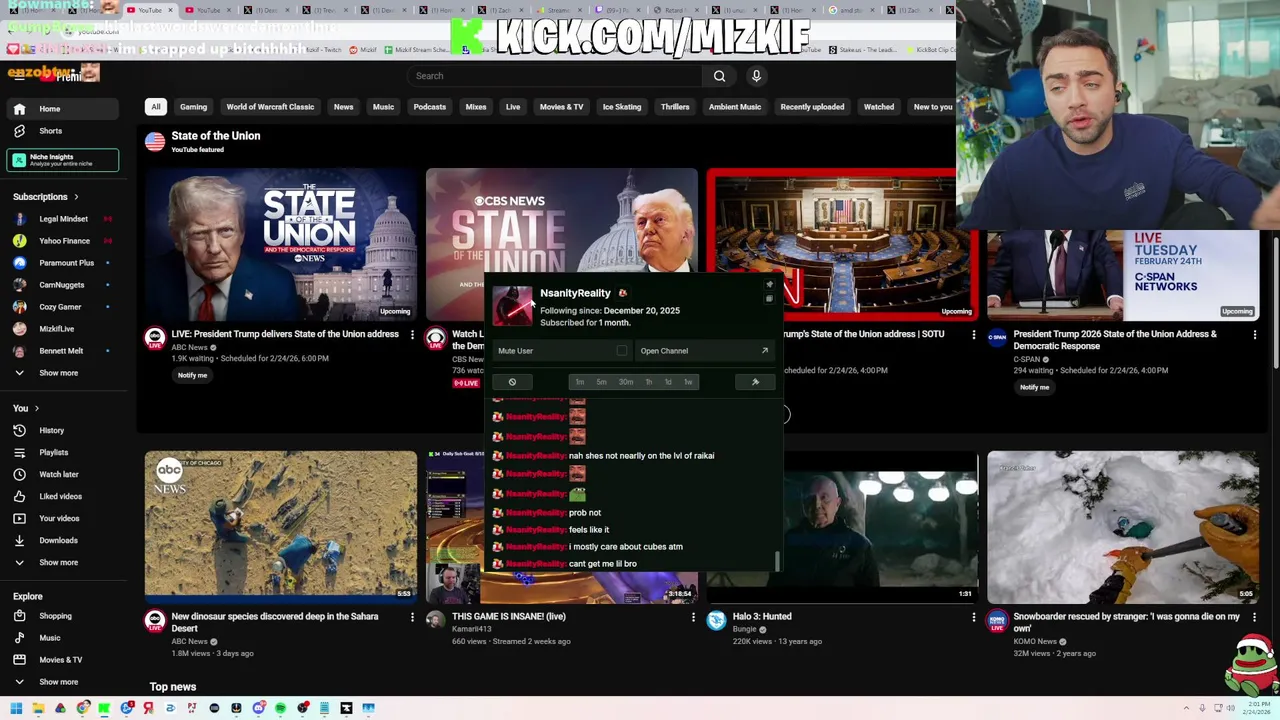The height and width of the screenshot is (720, 1280).
Task: Select the Gaming filter chip
Action: (x=193, y=107)
